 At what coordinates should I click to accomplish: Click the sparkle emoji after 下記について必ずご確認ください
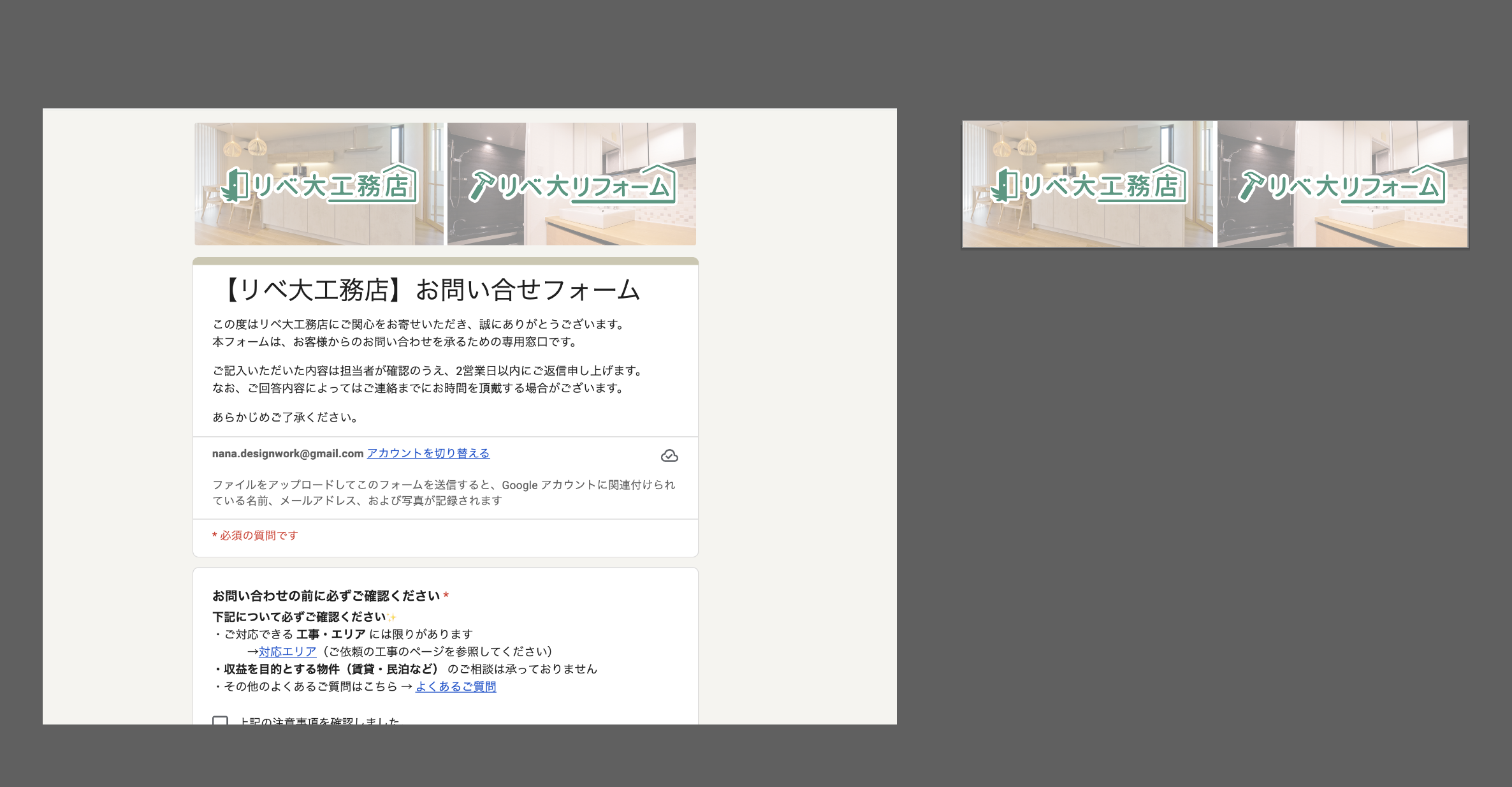point(391,617)
